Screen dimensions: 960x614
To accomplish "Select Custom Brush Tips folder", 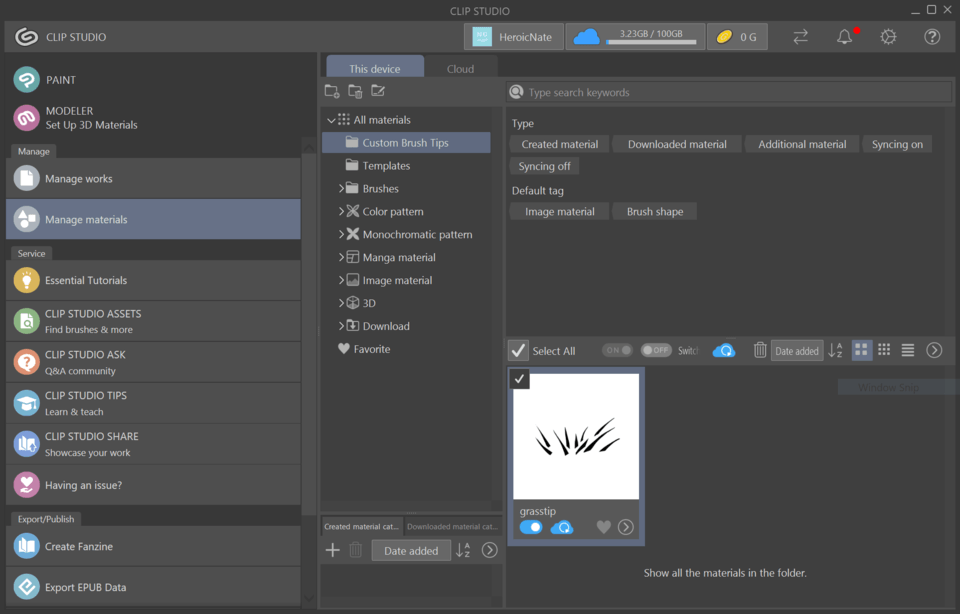I will pyautogui.click(x=406, y=143).
